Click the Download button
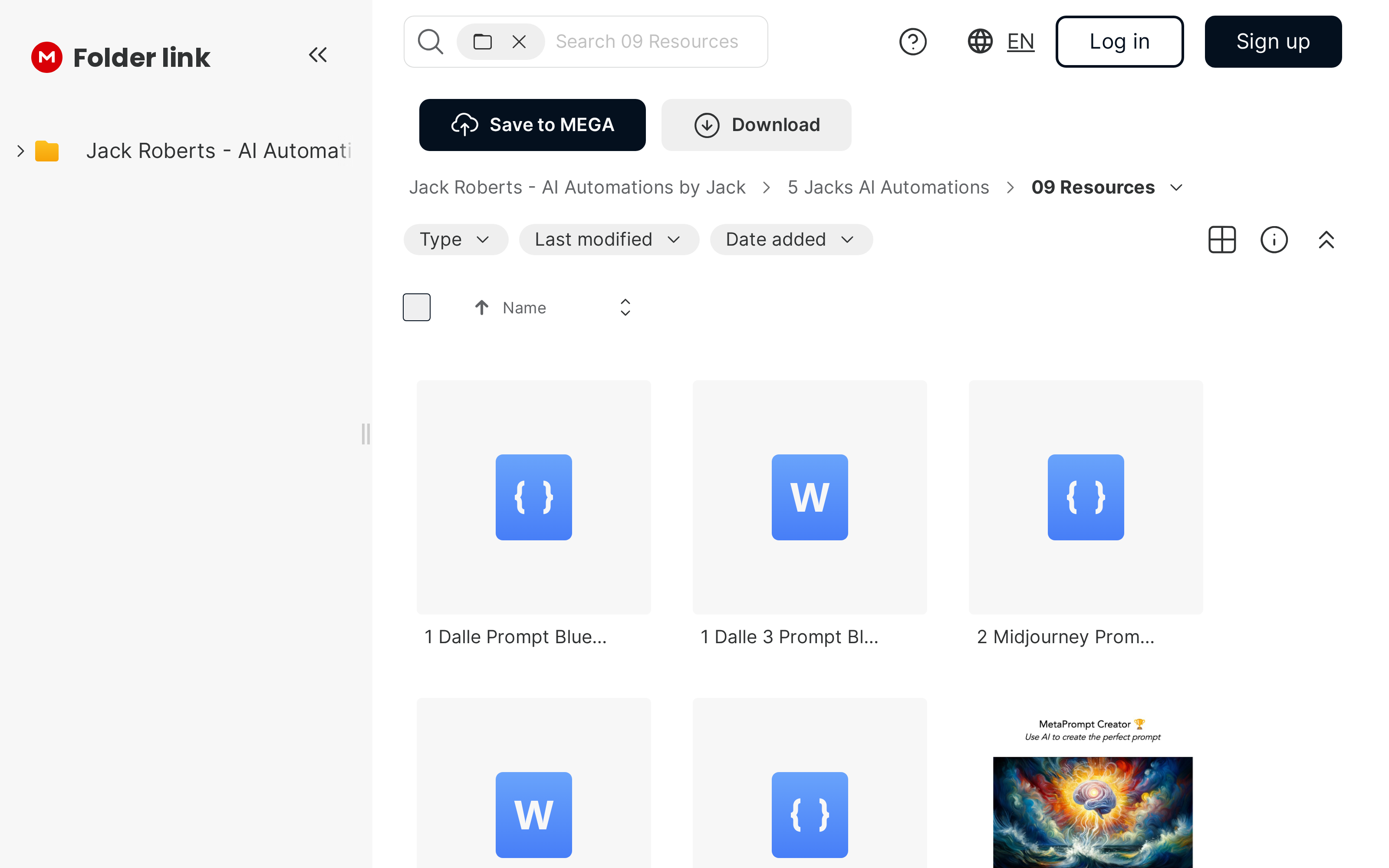The image size is (1389, 868). coord(756,125)
